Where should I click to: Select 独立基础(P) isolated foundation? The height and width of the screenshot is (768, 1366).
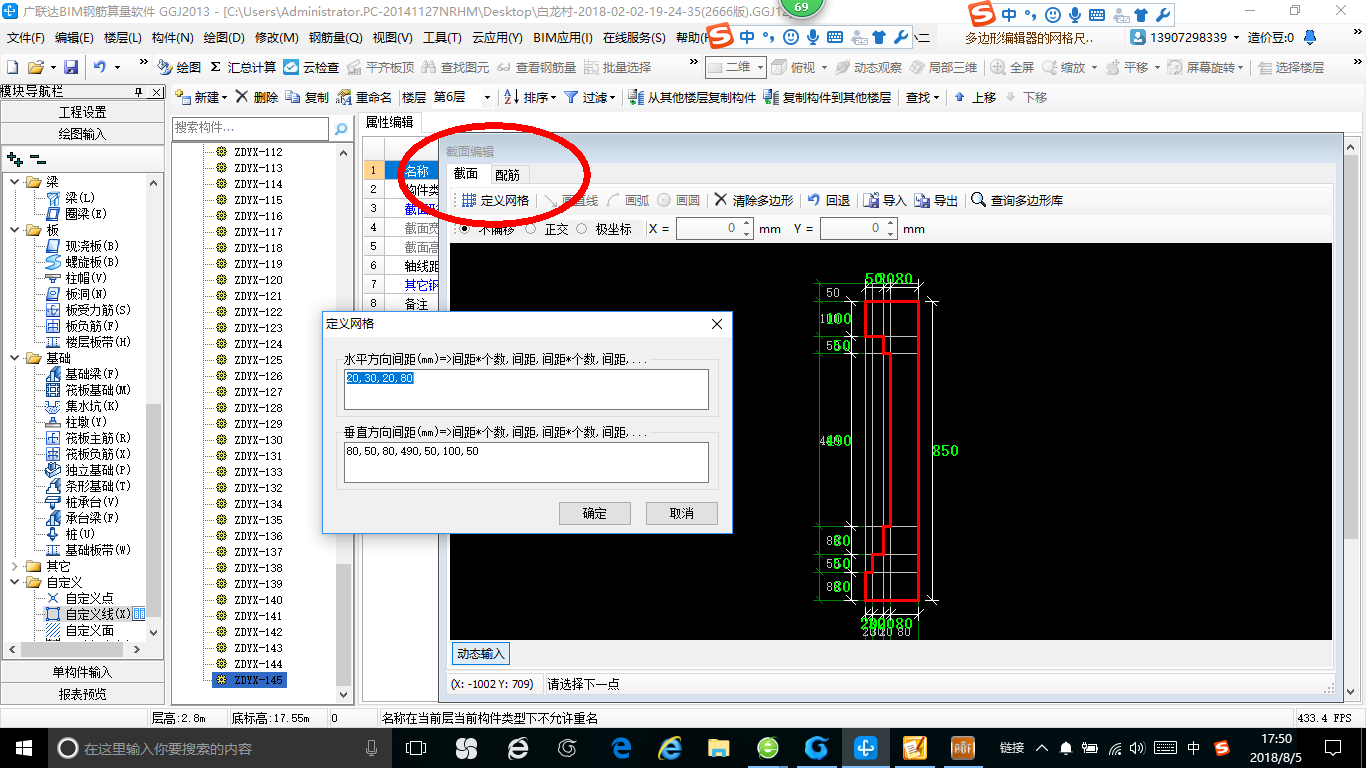88,470
